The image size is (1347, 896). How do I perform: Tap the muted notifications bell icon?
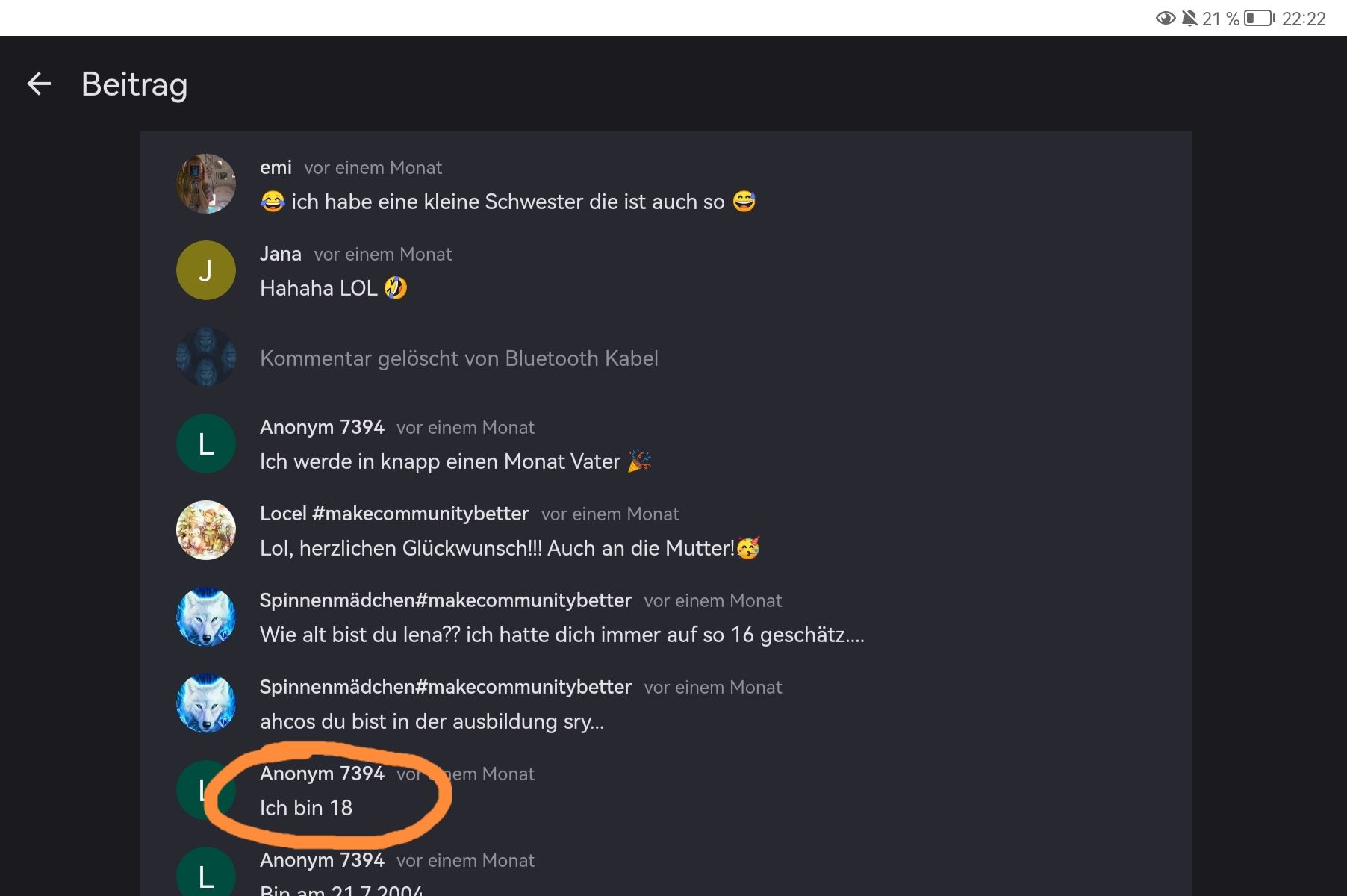[1189, 19]
